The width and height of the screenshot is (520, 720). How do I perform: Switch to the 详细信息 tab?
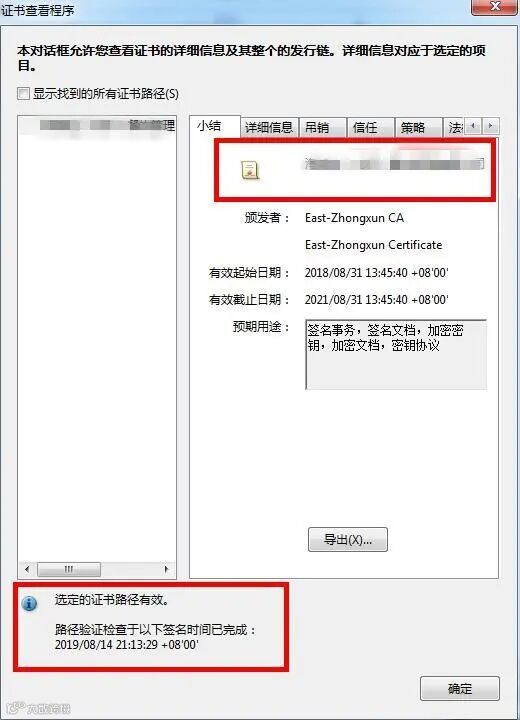pos(269,127)
